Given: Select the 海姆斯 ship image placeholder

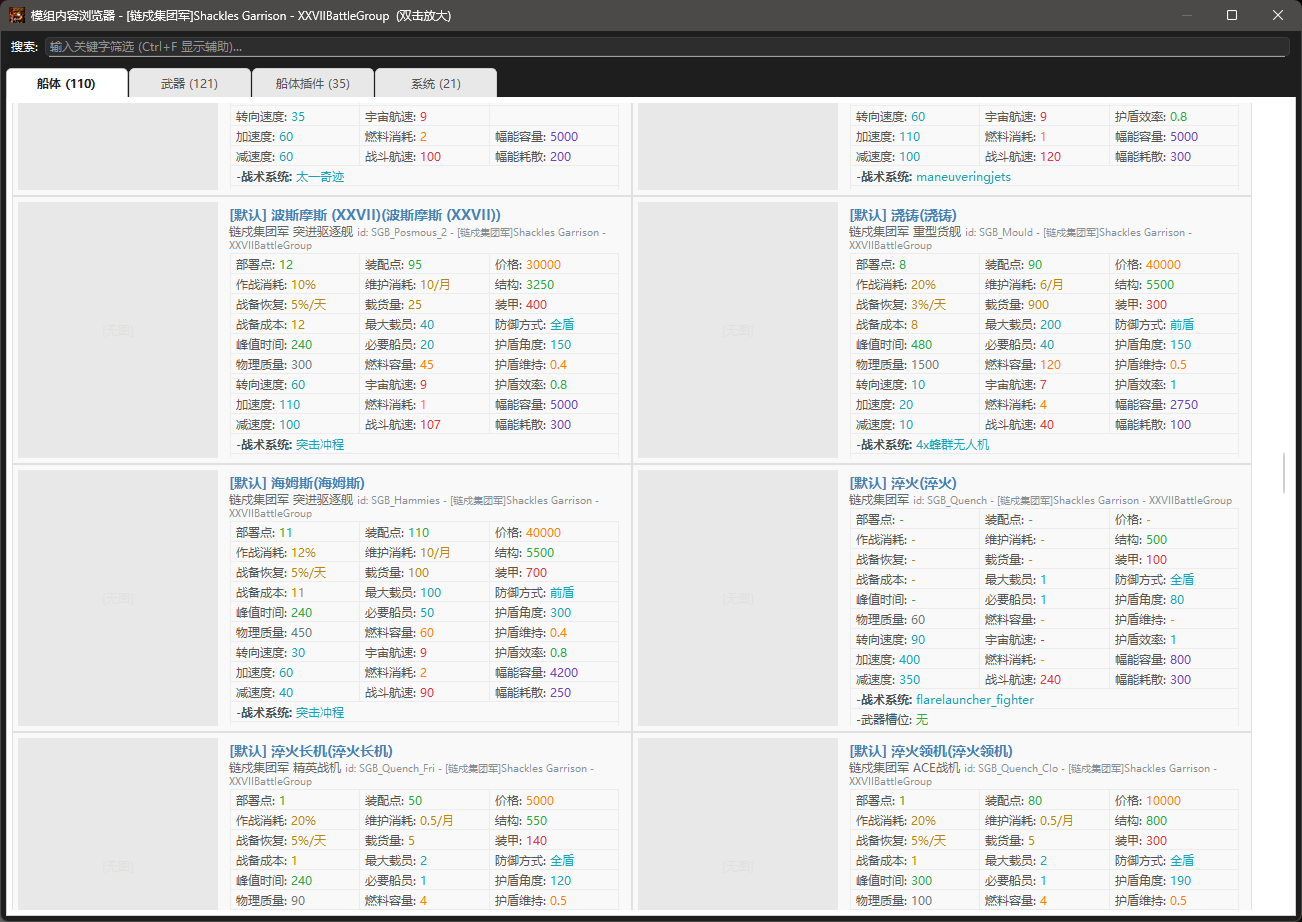Looking at the screenshot, I should tap(118, 597).
